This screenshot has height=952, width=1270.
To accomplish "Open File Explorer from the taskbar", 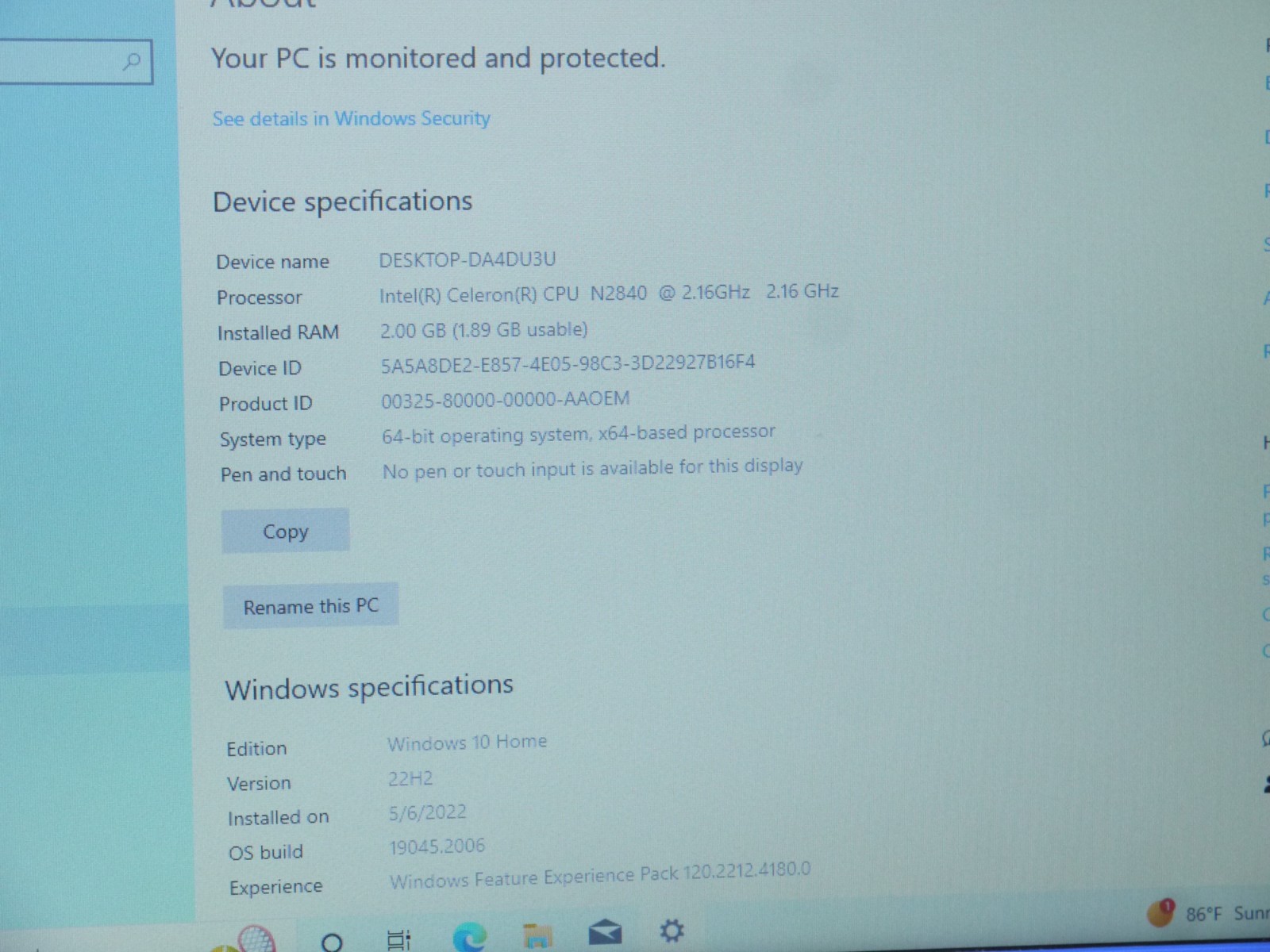I will pos(537,935).
